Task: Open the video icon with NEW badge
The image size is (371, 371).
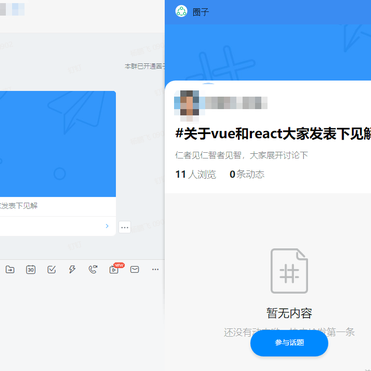Action: (x=114, y=269)
